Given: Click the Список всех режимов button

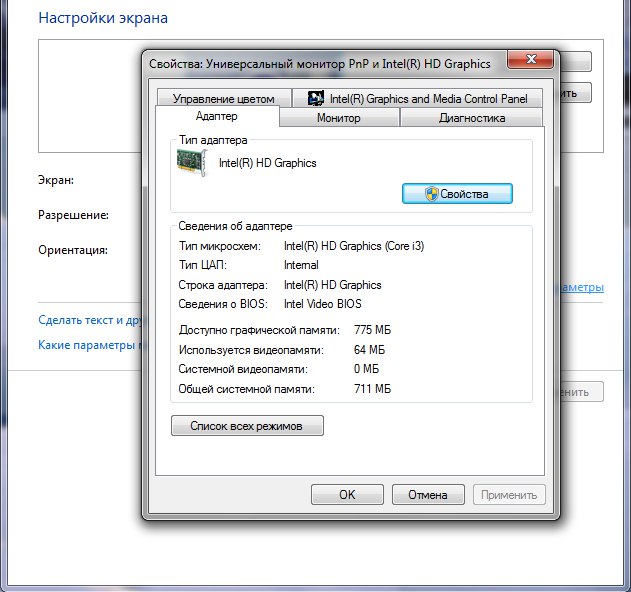Looking at the screenshot, I should click(247, 426).
